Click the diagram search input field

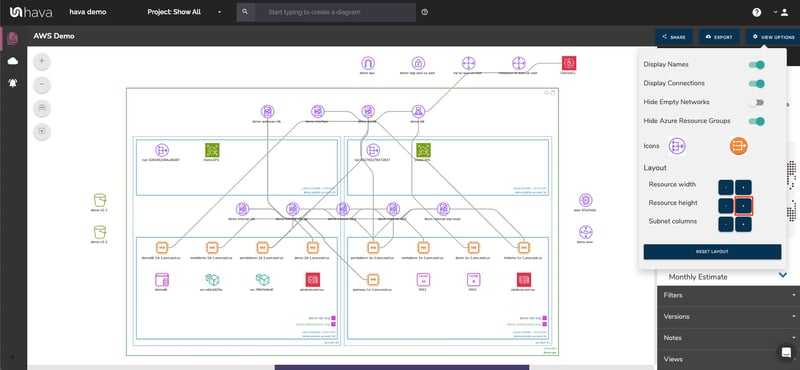tap(335, 12)
